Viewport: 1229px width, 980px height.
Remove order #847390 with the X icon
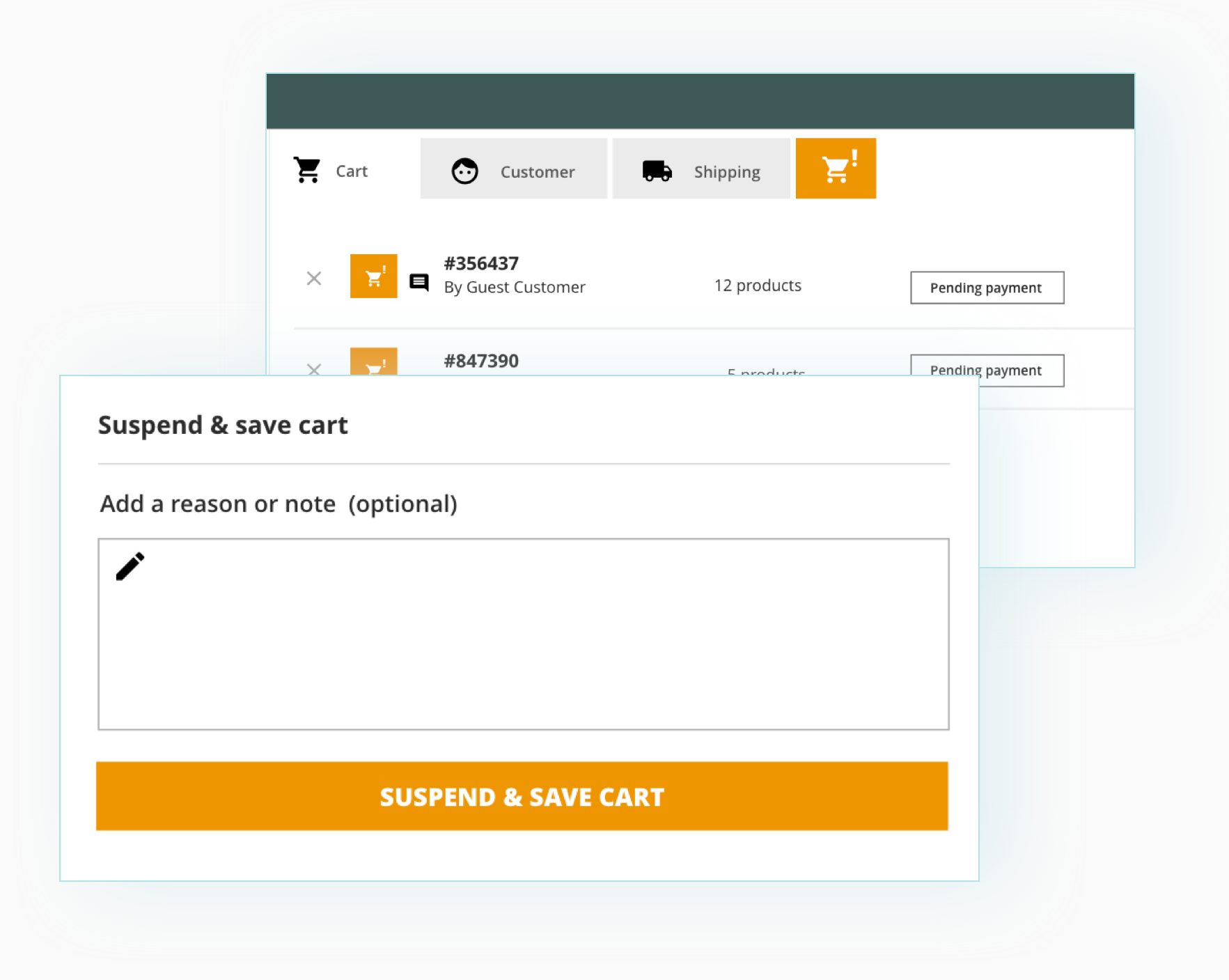[x=314, y=368]
